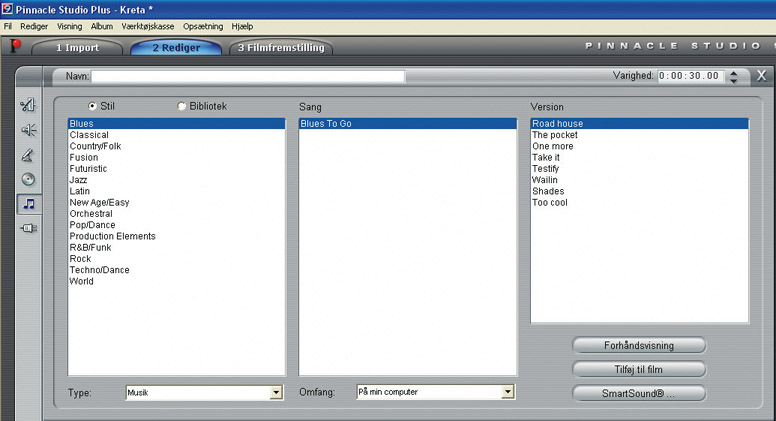Select the Stil radio button
This screenshot has height=421, width=776.
click(x=93, y=106)
